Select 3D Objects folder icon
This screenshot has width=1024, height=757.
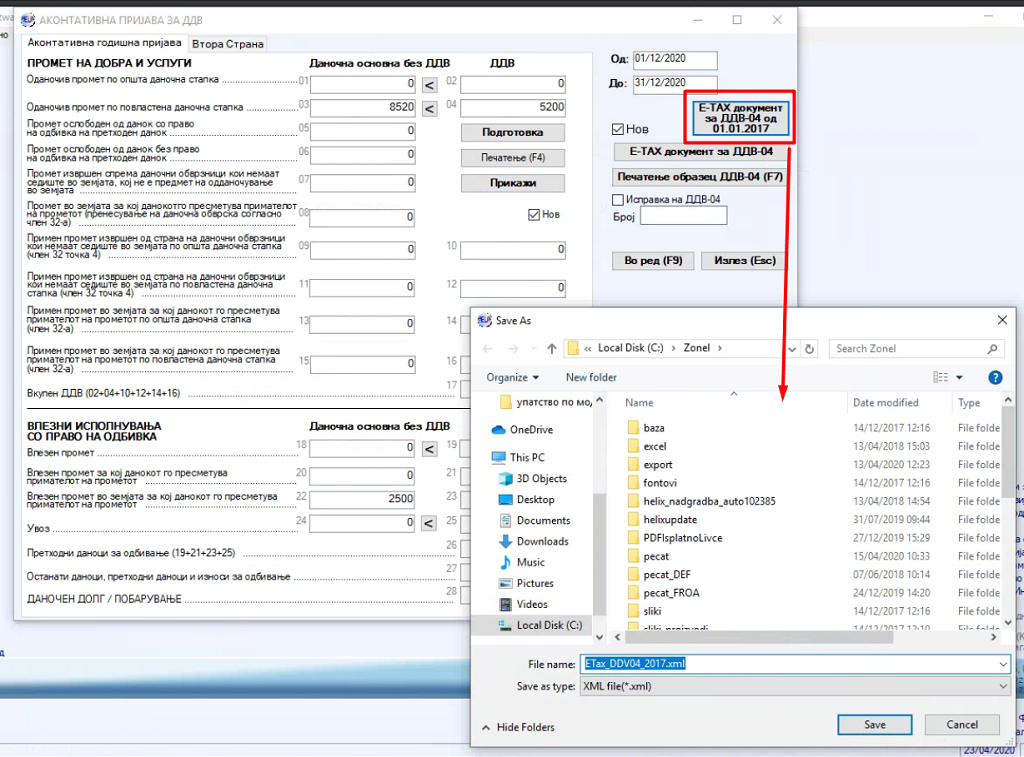click(x=505, y=479)
